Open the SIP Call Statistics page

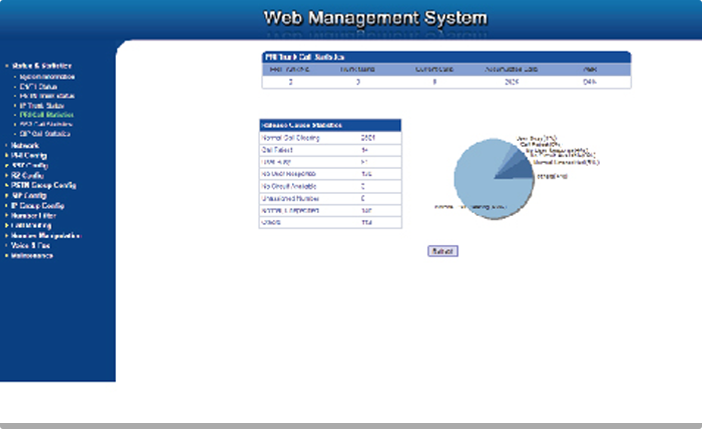point(45,134)
